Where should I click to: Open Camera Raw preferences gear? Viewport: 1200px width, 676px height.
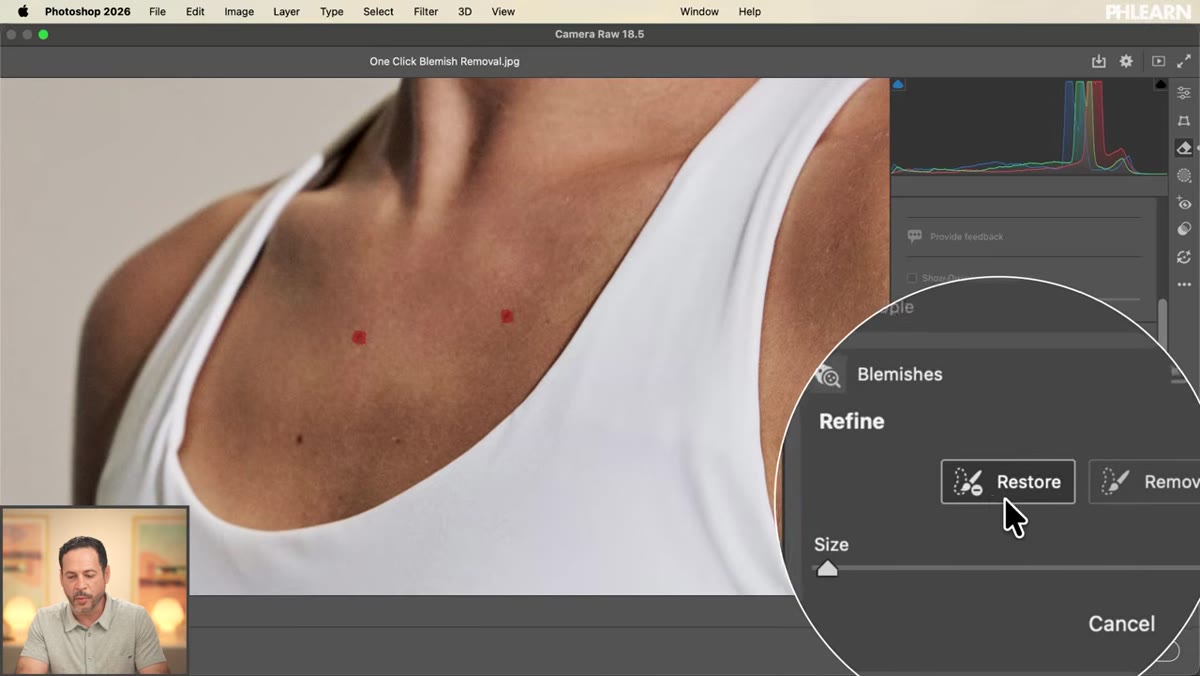pos(1126,61)
